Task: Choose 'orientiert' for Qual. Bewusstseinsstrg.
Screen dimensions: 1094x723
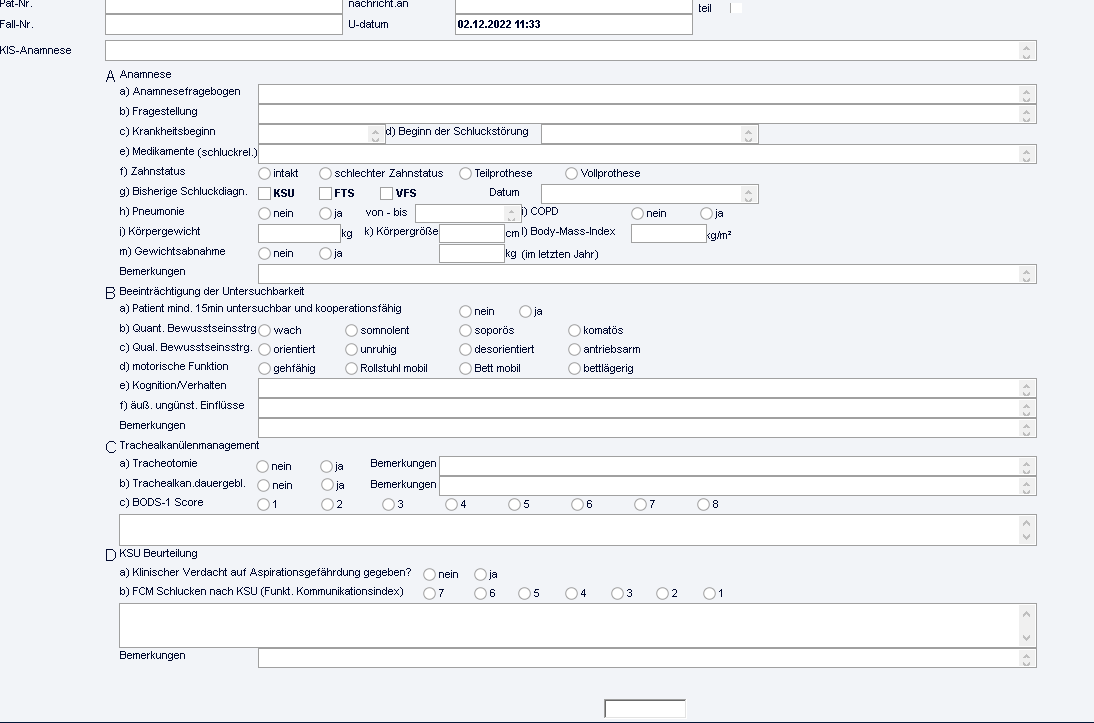Action: point(264,349)
